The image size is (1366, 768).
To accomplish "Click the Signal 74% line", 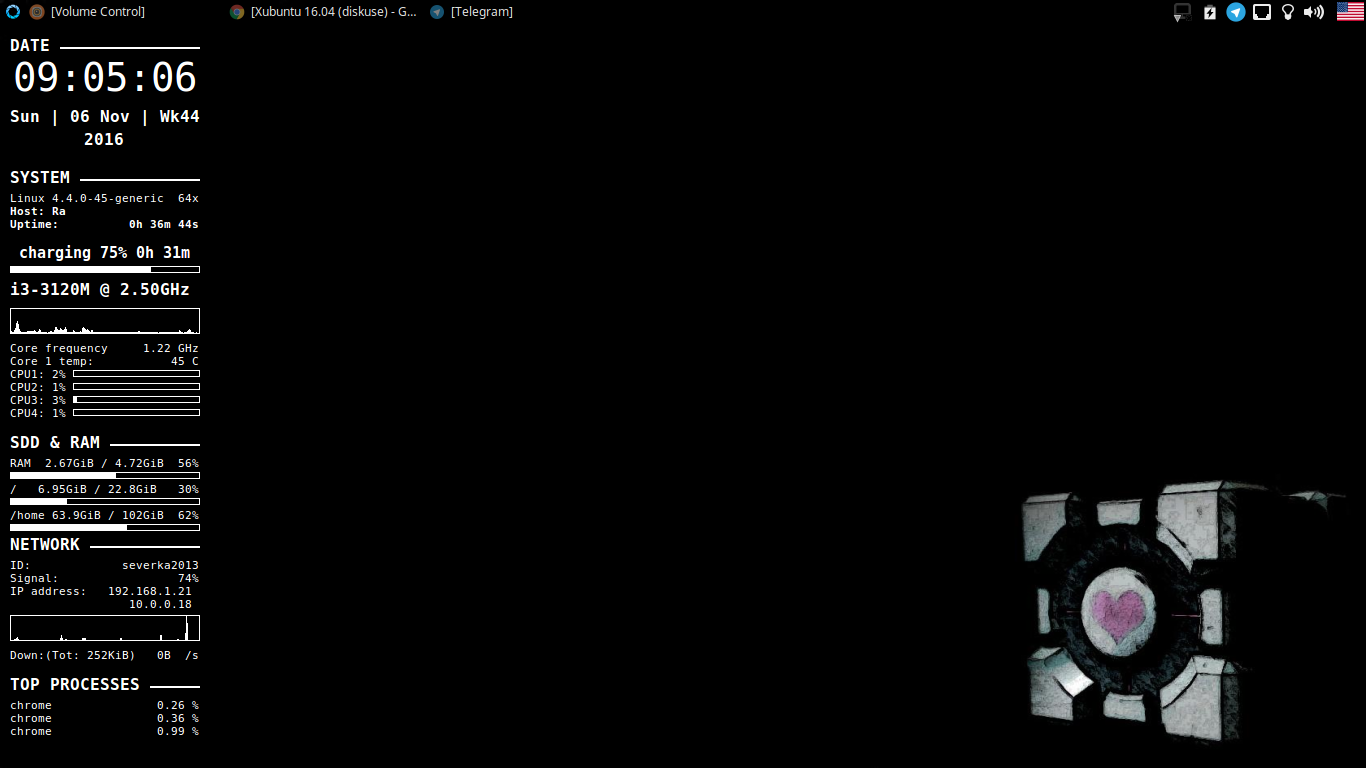I will click(x=105, y=579).
